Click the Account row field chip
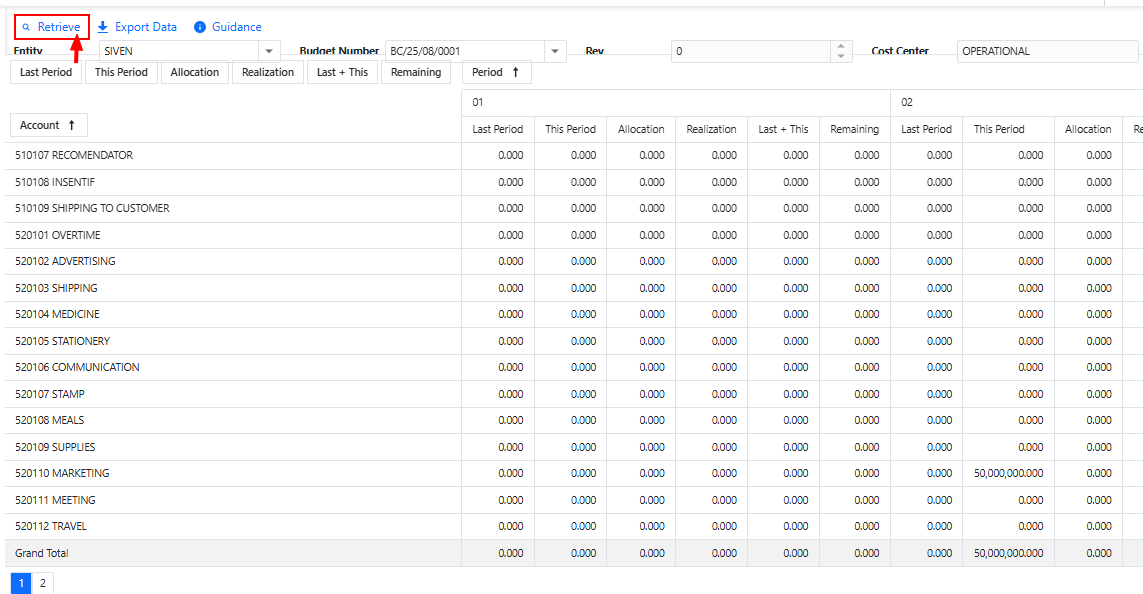The width and height of the screenshot is (1143, 594). tap(49, 125)
